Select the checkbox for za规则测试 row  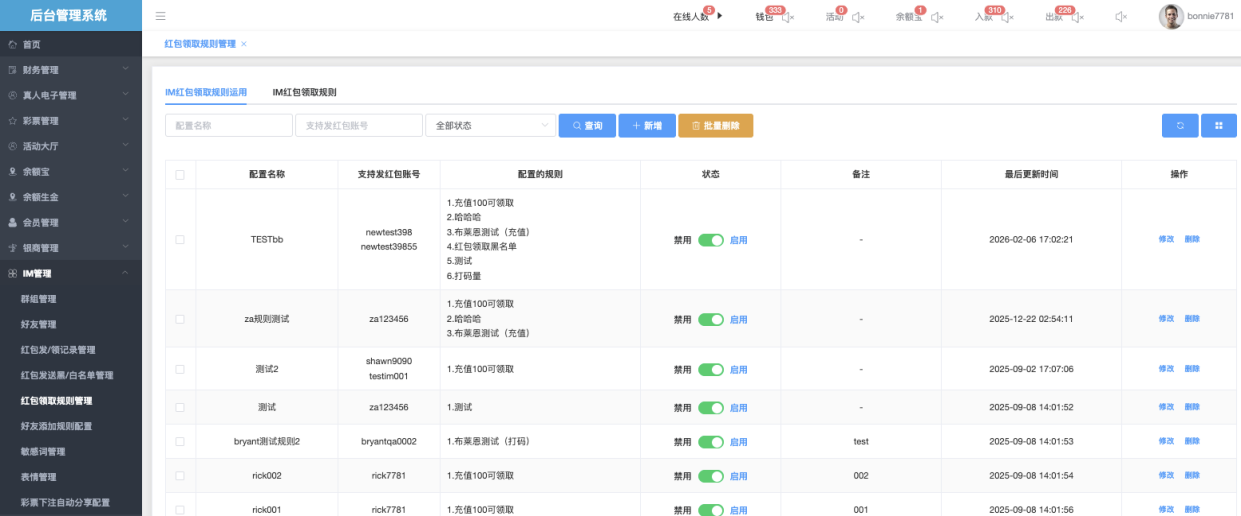[180, 319]
